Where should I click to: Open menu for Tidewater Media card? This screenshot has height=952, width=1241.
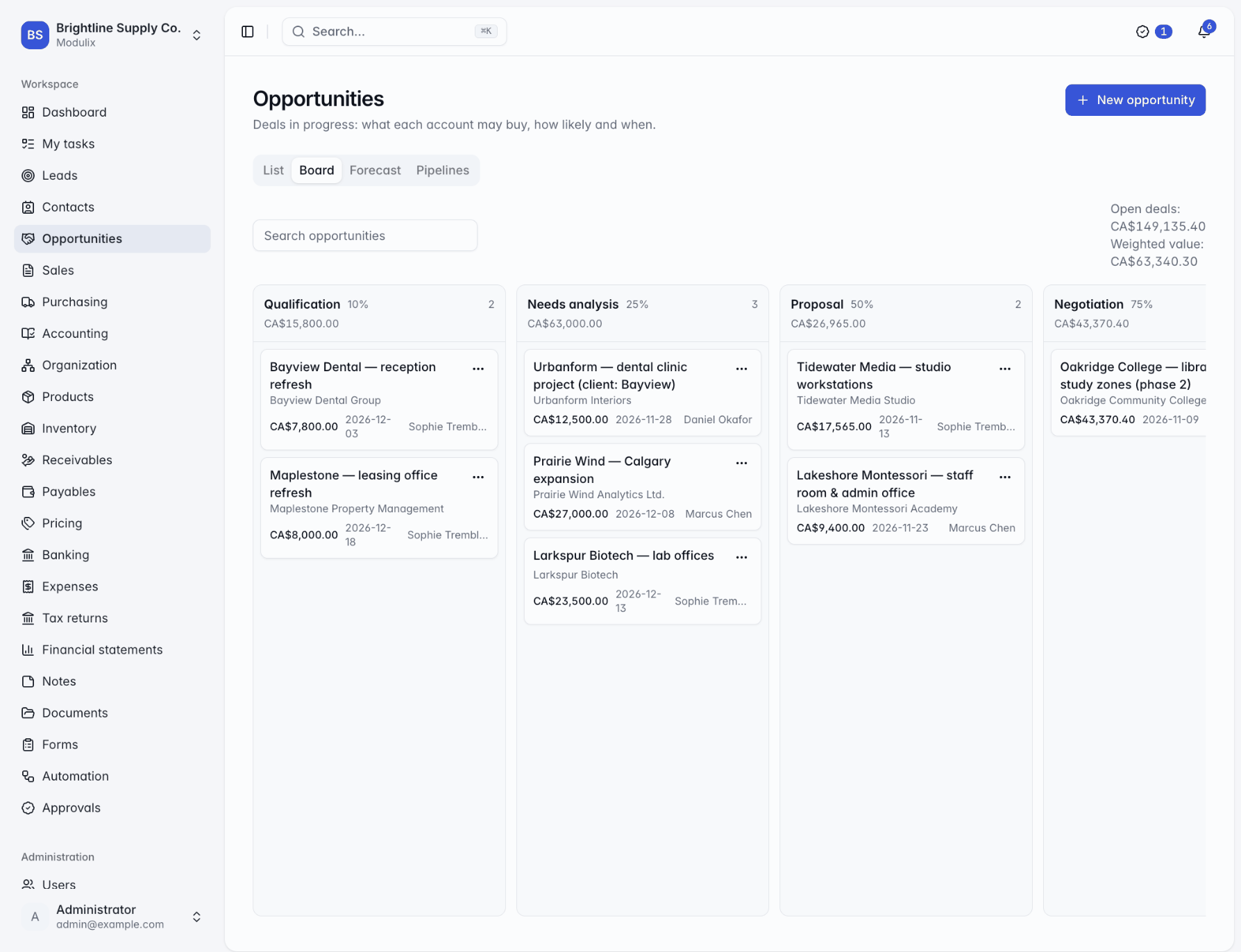pos(1005,368)
